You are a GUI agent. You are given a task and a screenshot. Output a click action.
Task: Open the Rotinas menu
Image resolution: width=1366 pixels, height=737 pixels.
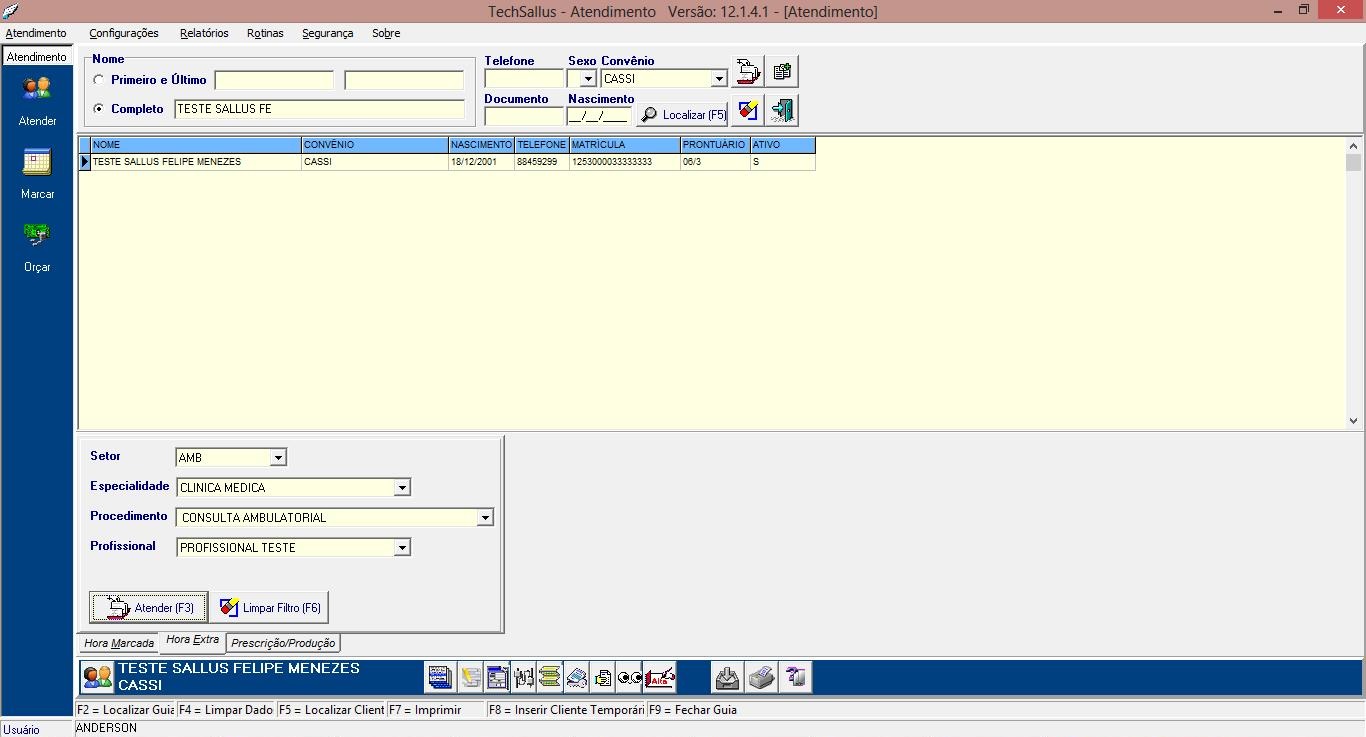pyautogui.click(x=265, y=33)
